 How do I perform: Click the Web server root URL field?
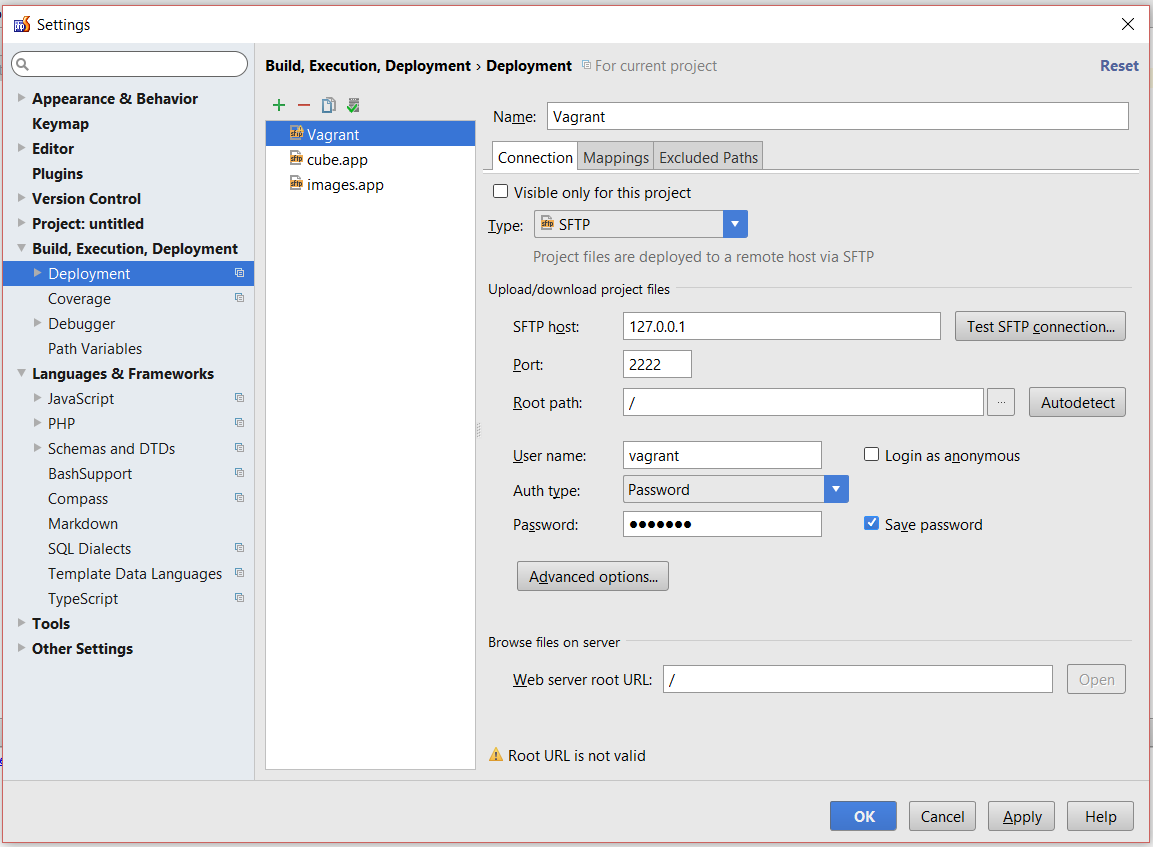point(857,679)
